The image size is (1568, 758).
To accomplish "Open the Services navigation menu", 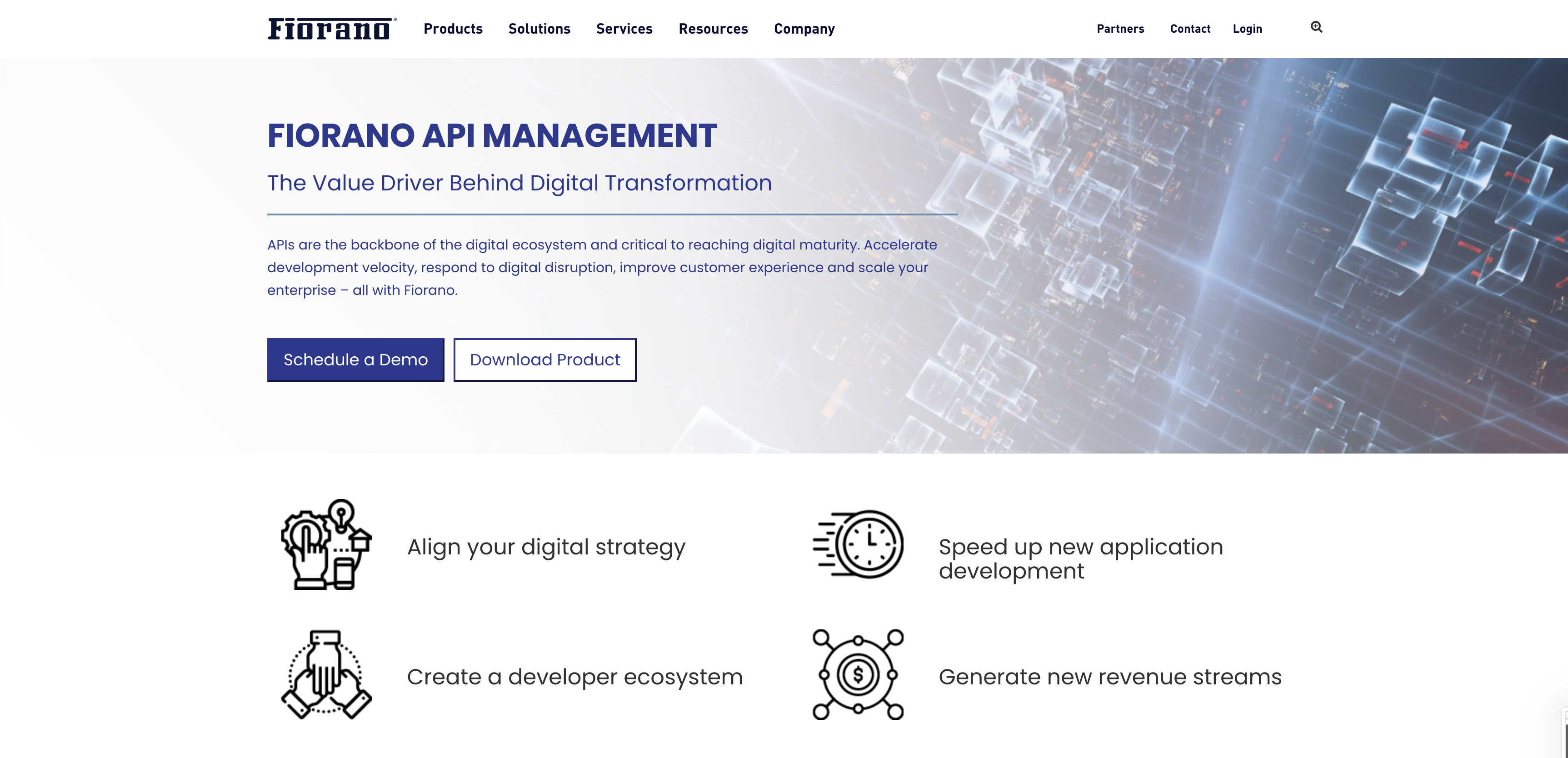I will pos(624,29).
